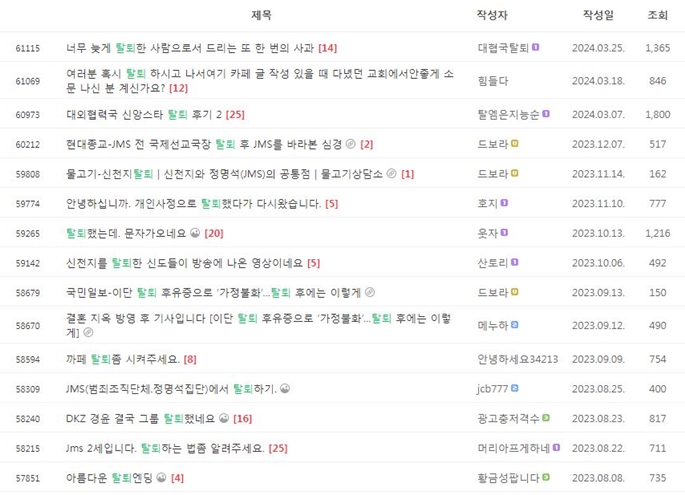Open comments count [20] on post 59265
The height and width of the screenshot is (495, 685).
(213, 234)
